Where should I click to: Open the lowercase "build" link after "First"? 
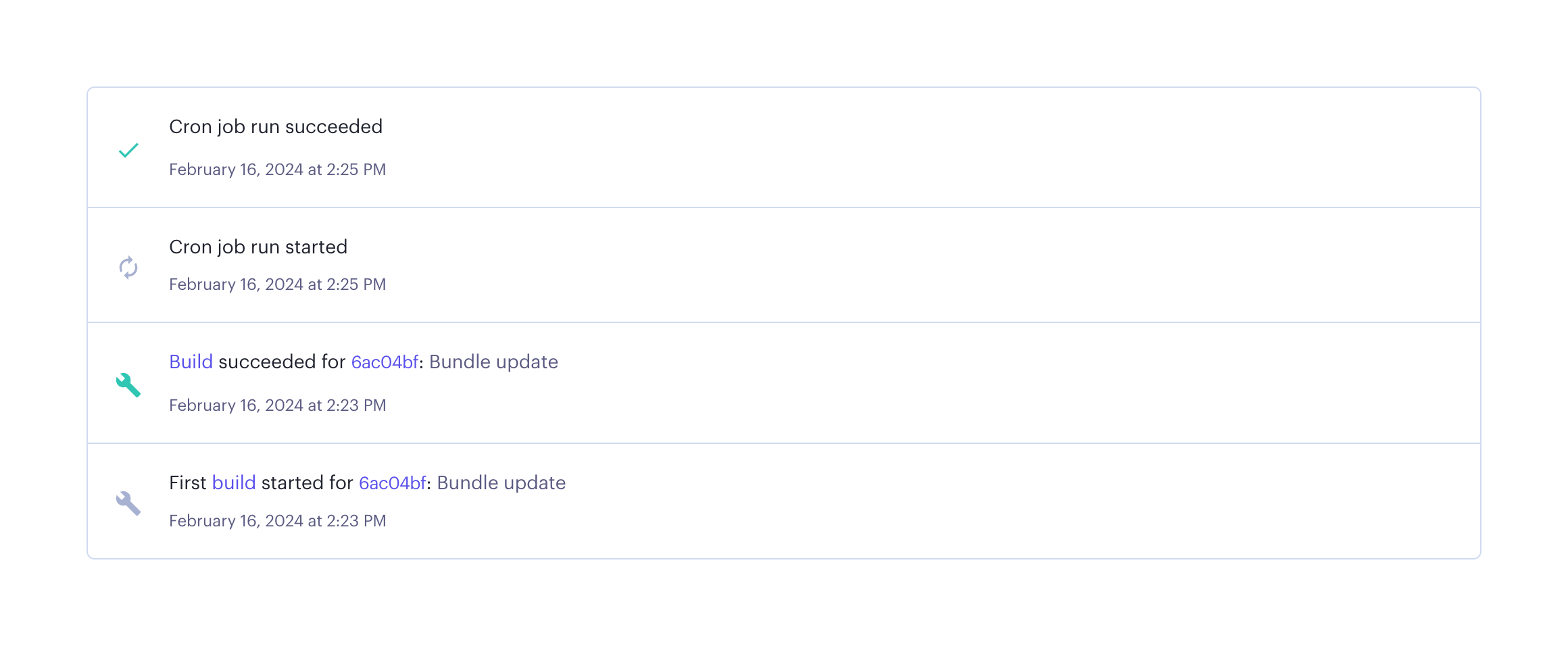click(234, 483)
